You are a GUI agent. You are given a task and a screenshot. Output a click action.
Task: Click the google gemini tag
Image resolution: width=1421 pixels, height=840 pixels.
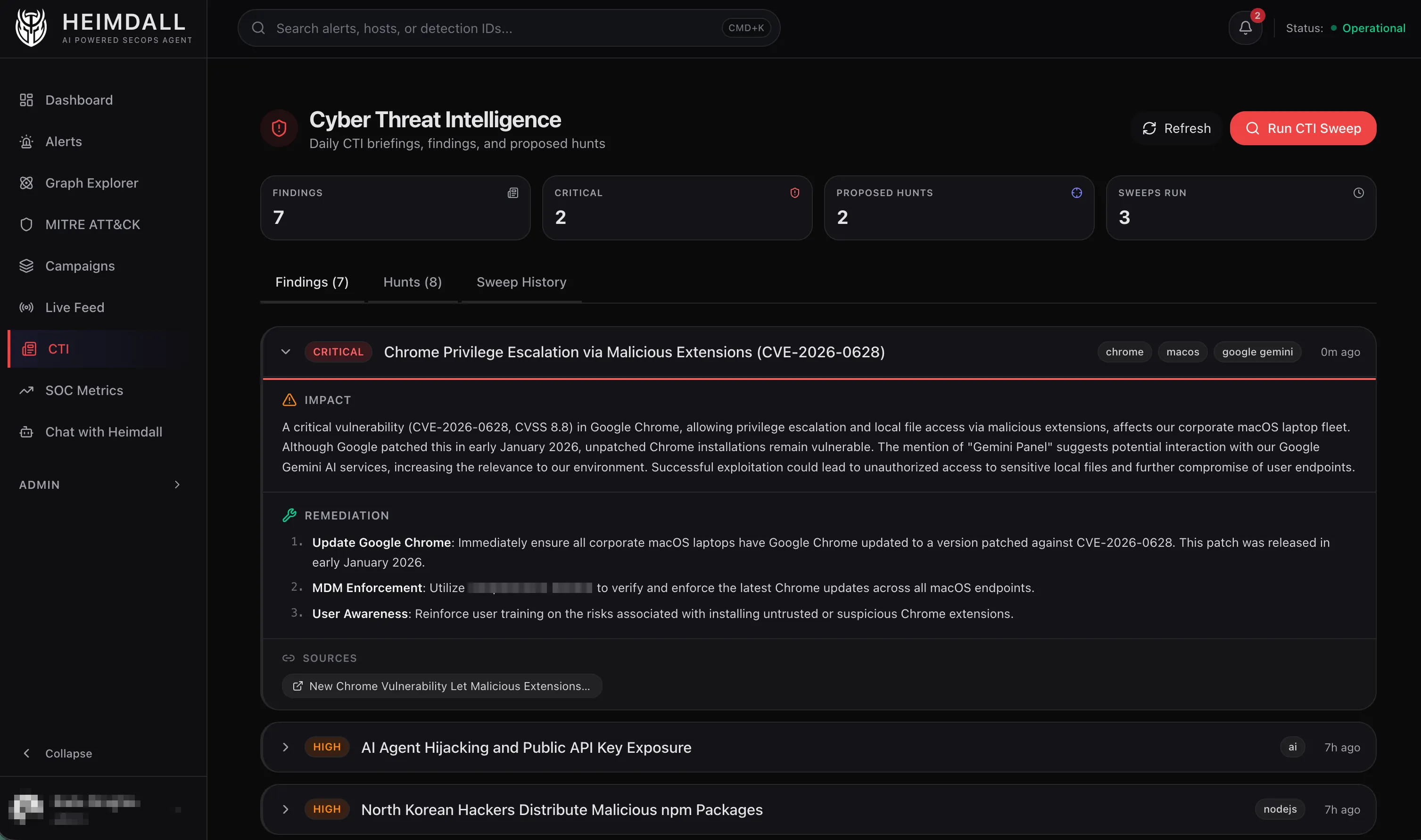point(1257,352)
